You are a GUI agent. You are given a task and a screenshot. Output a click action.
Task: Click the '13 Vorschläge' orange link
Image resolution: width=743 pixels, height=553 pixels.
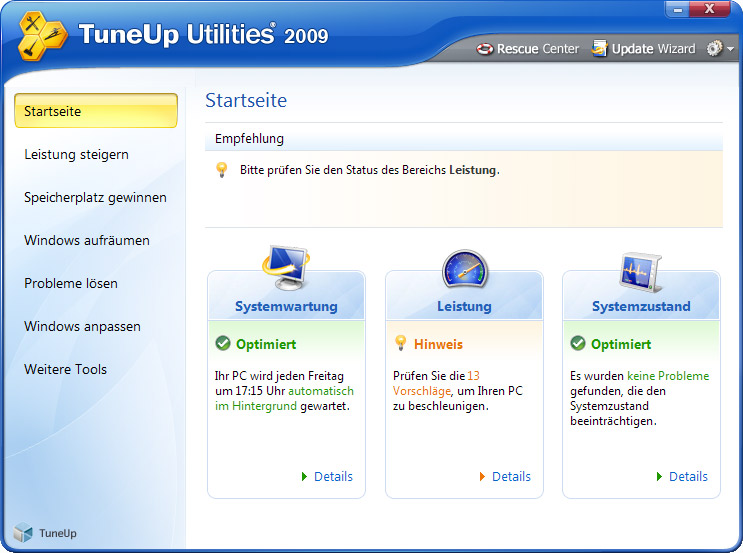tap(436, 383)
